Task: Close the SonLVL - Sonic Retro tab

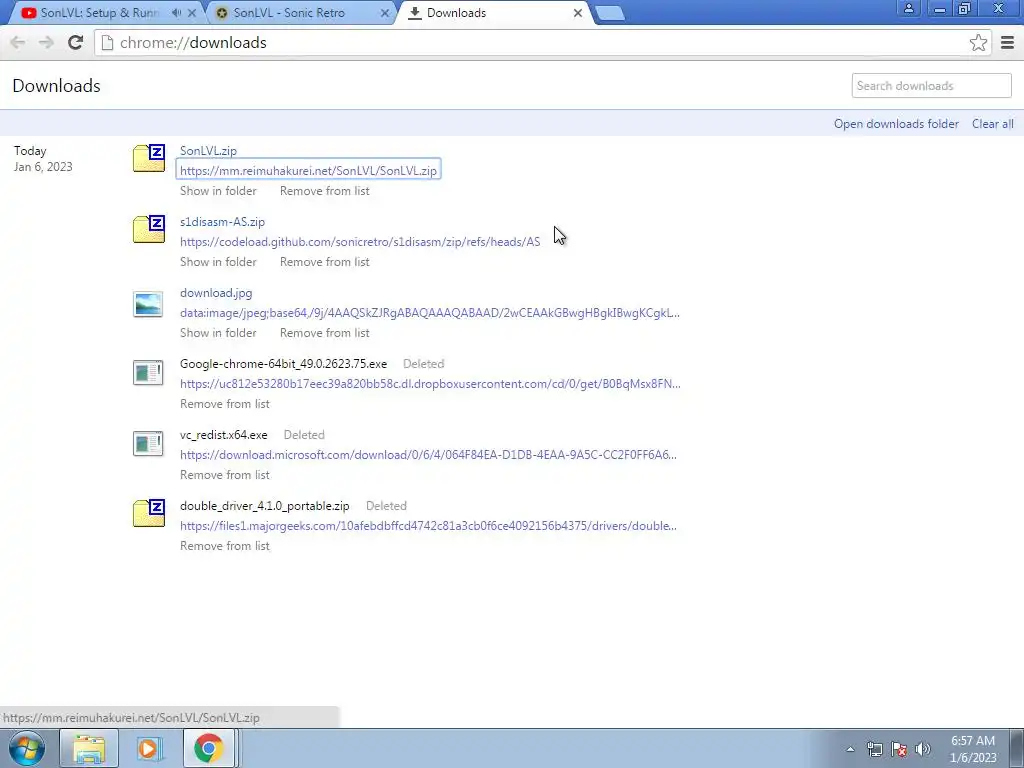Action: tap(385, 13)
